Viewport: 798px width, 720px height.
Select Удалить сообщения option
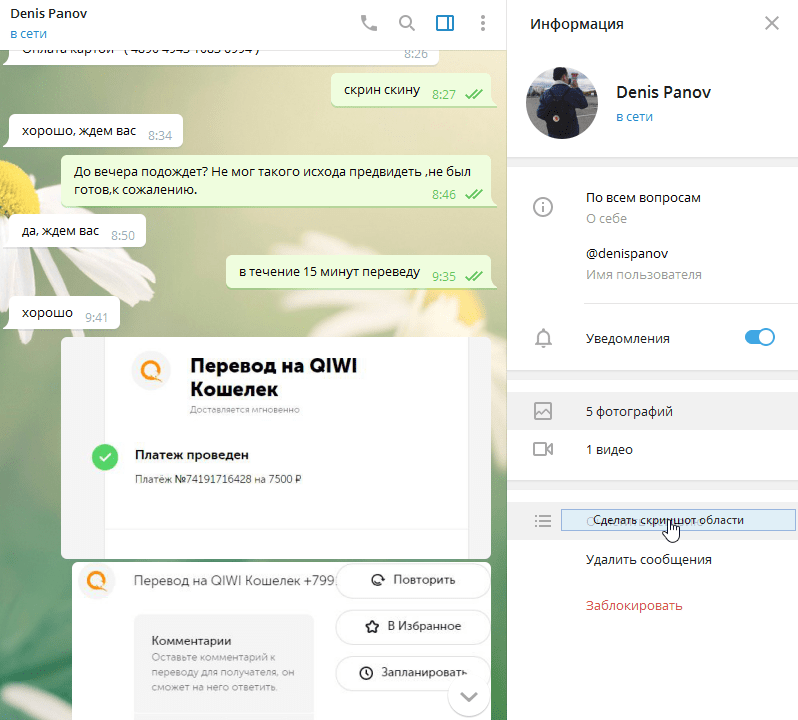tap(648, 560)
